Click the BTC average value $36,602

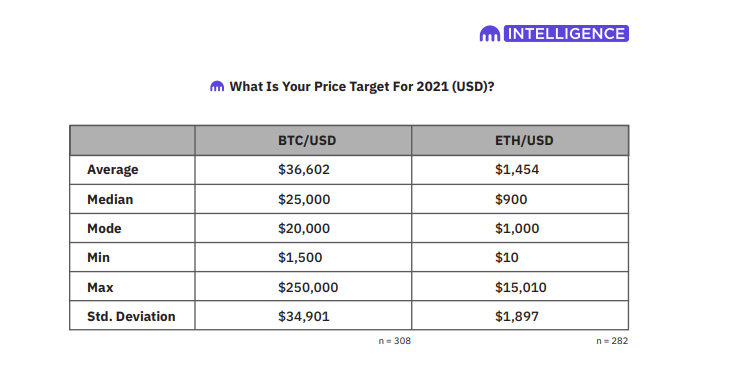[304, 170]
